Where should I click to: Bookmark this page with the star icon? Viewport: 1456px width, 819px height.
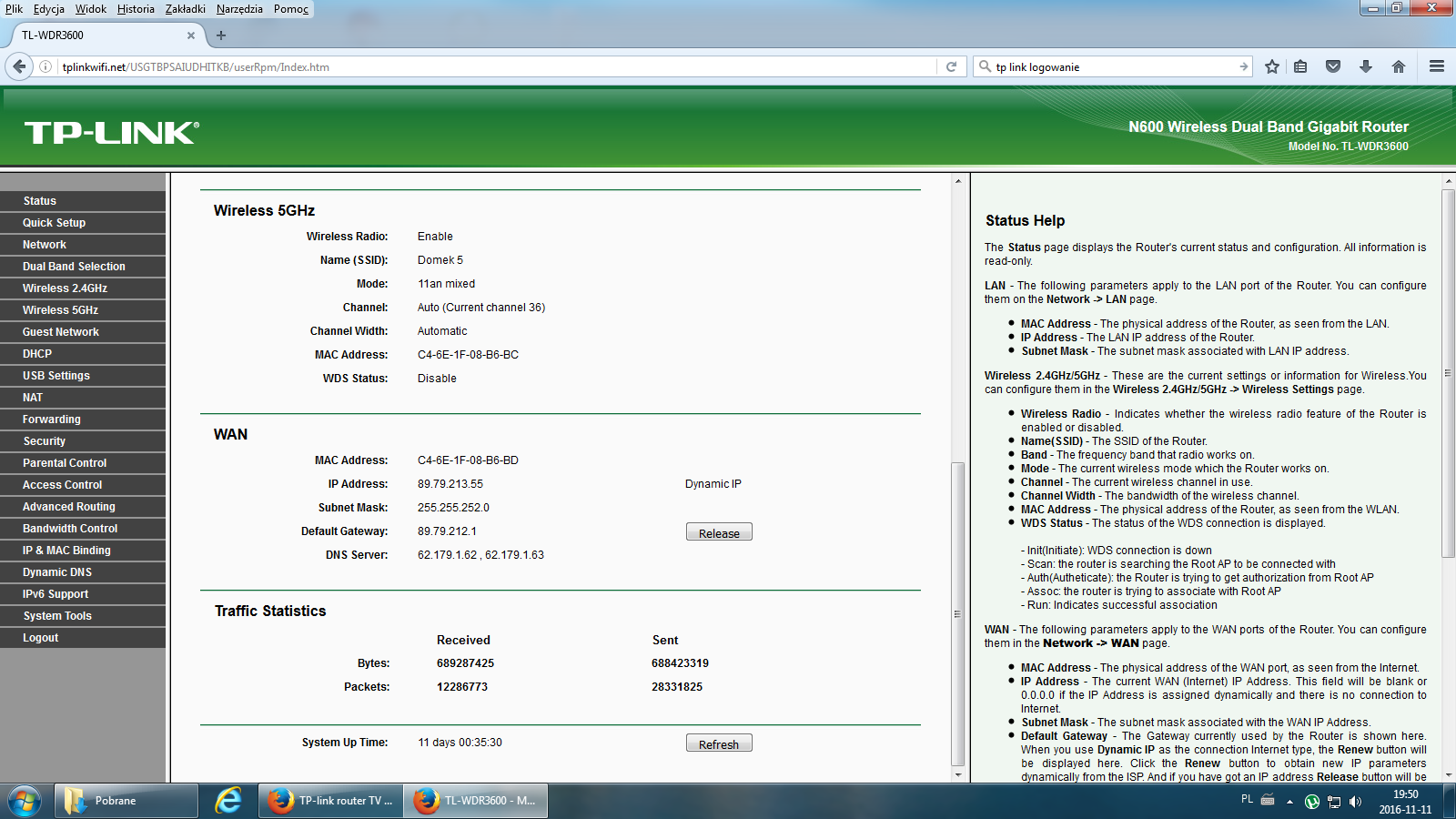pyautogui.click(x=1272, y=66)
